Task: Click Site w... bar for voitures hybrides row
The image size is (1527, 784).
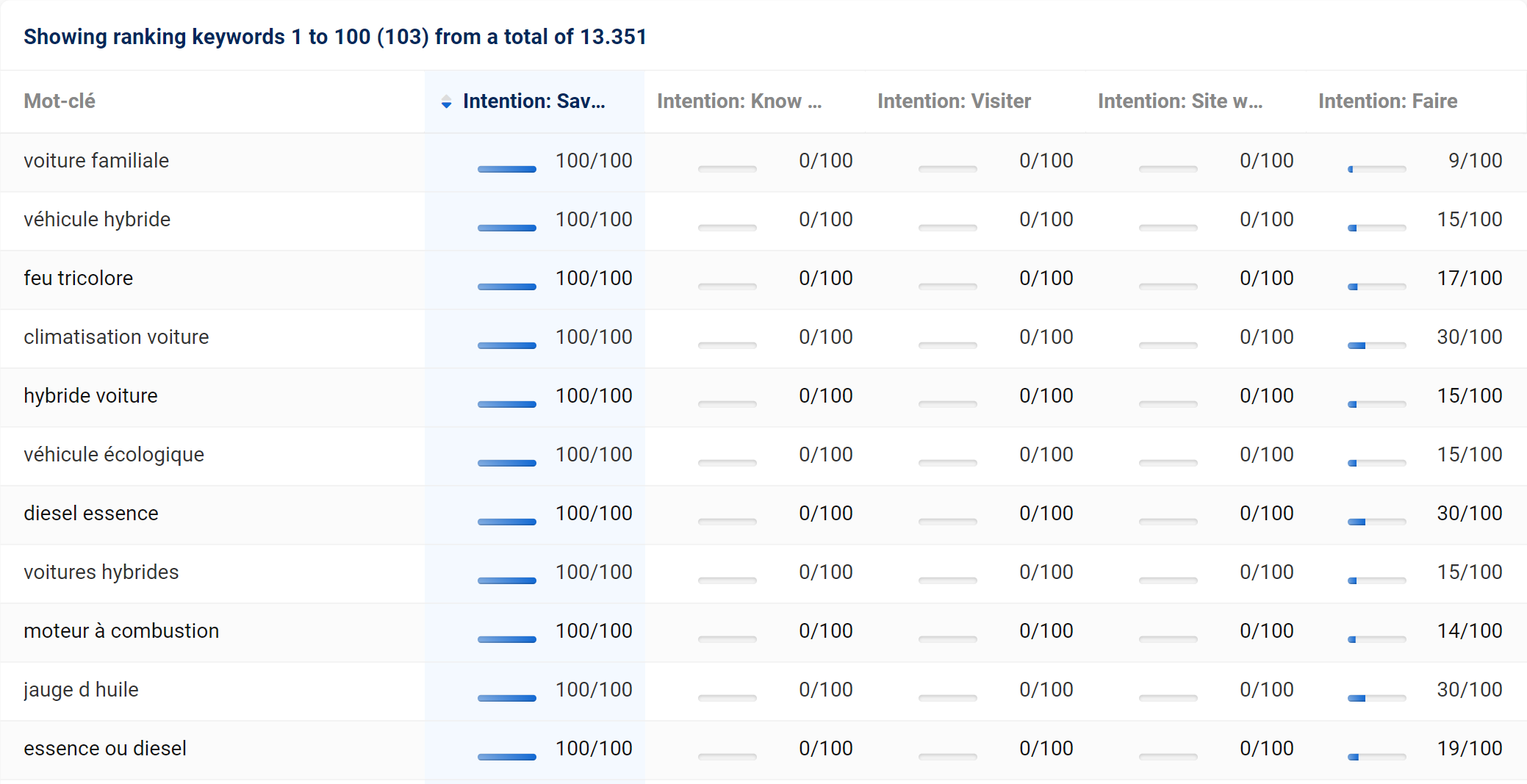Action: [1168, 580]
